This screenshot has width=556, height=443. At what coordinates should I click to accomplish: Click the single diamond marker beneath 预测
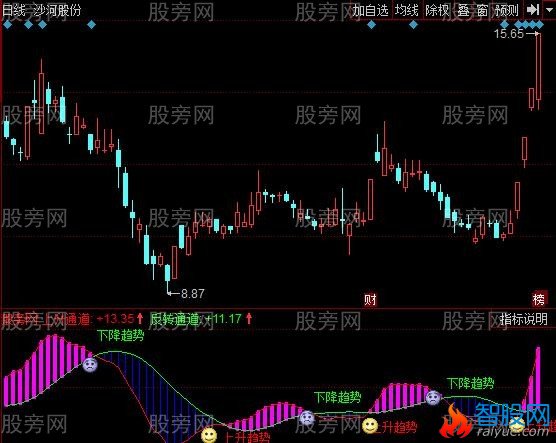click(x=504, y=25)
